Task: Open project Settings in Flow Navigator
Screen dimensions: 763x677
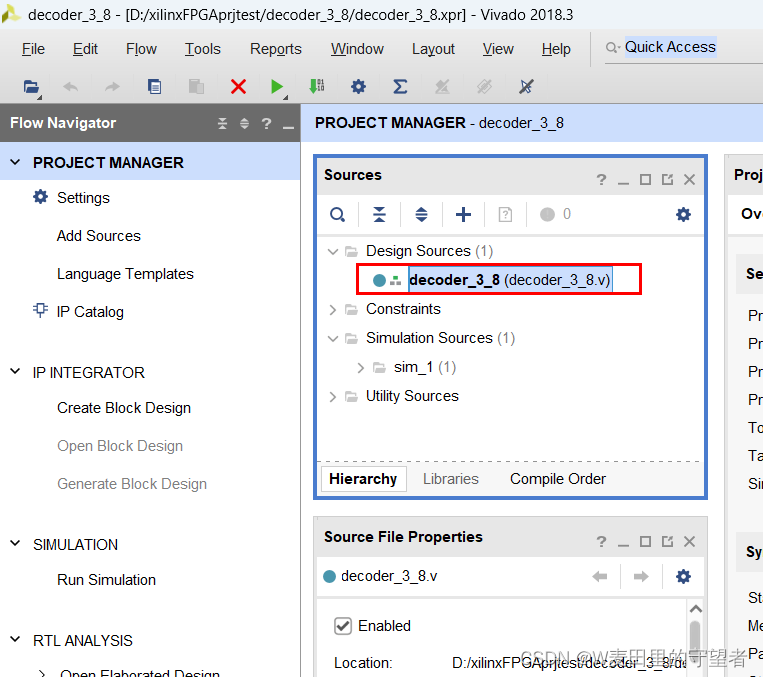Action: pos(83,198)
